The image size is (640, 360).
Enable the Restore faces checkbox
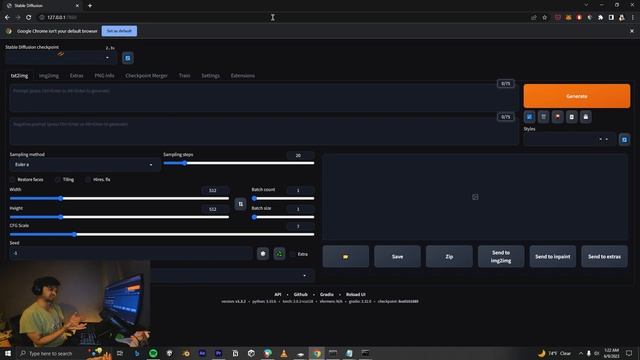(12, 180)
